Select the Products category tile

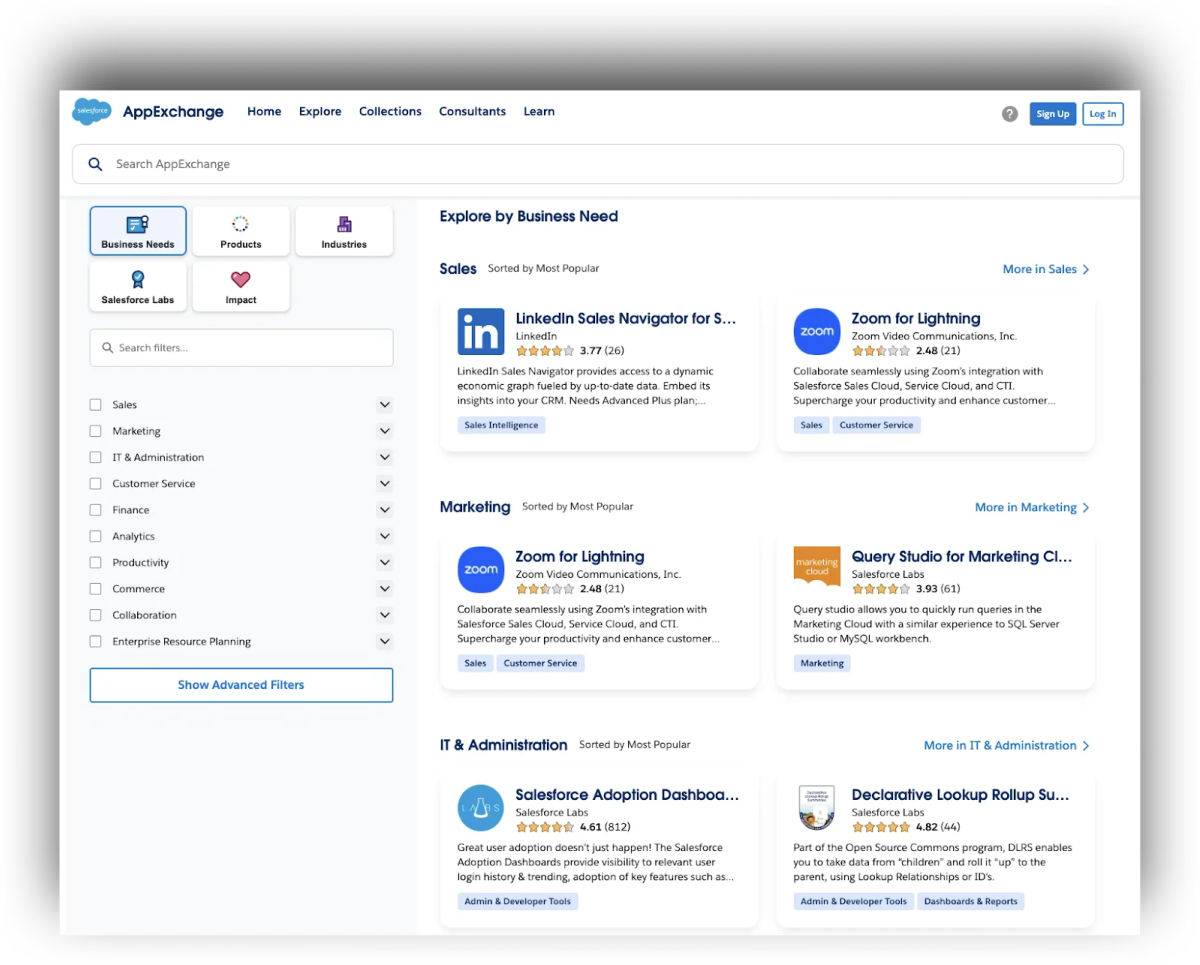241,231
